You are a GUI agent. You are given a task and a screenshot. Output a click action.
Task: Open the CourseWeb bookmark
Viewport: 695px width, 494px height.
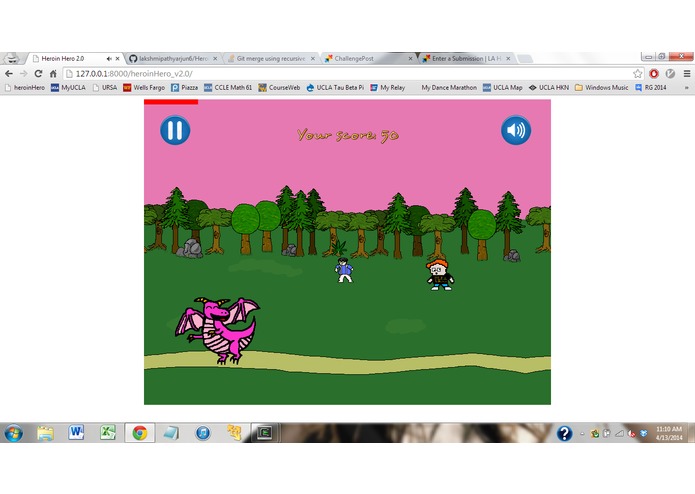click(279, 88)
